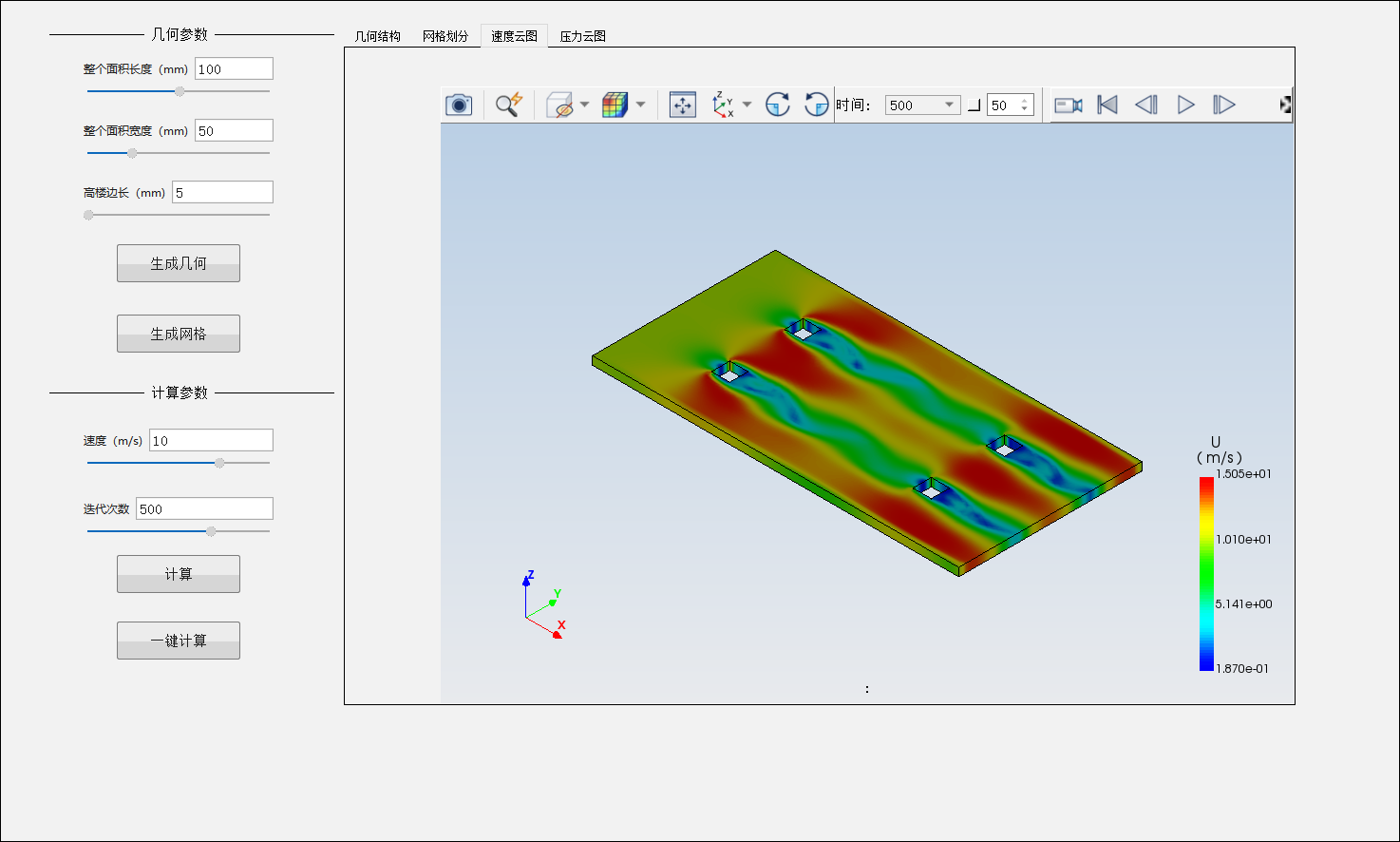Image resolution: width=1400 pixels, height=842 pixels.
Task: Focus the 高楼边长 field showing 5
Action: pyautogui.click(x=222, y=192)
